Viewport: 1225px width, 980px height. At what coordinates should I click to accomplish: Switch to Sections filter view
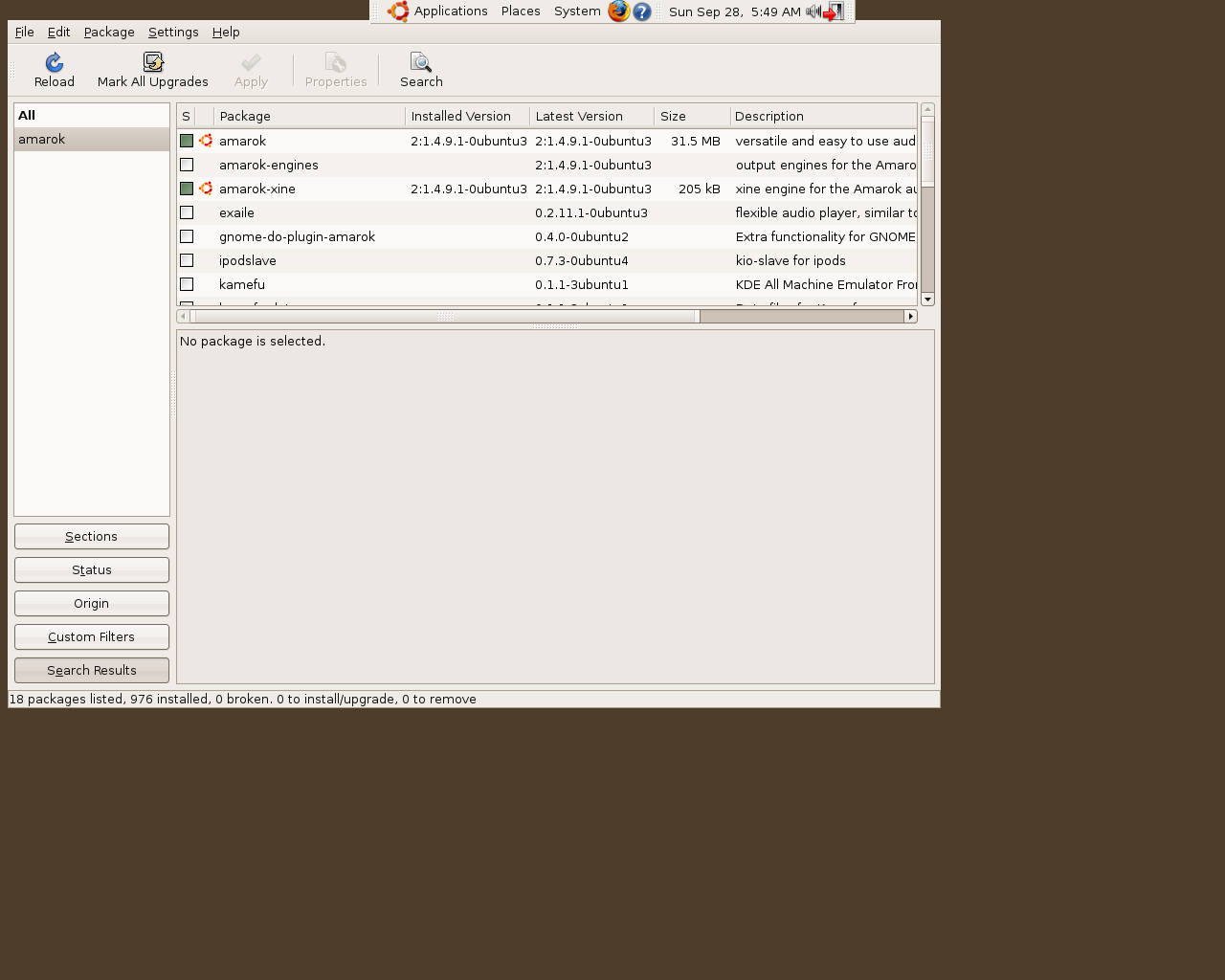pos(92,536)
